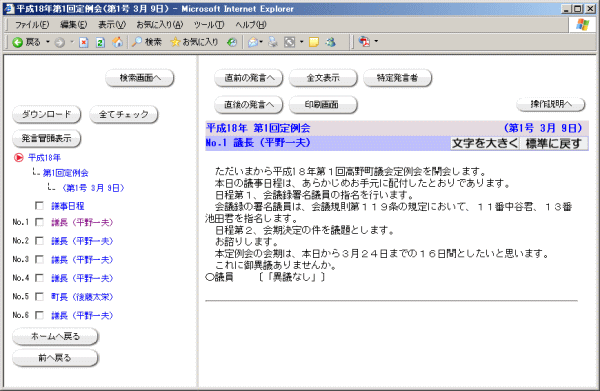The image size is (600, 391).
Task: Open the ツール(T) menu
Action: [209, 25]
